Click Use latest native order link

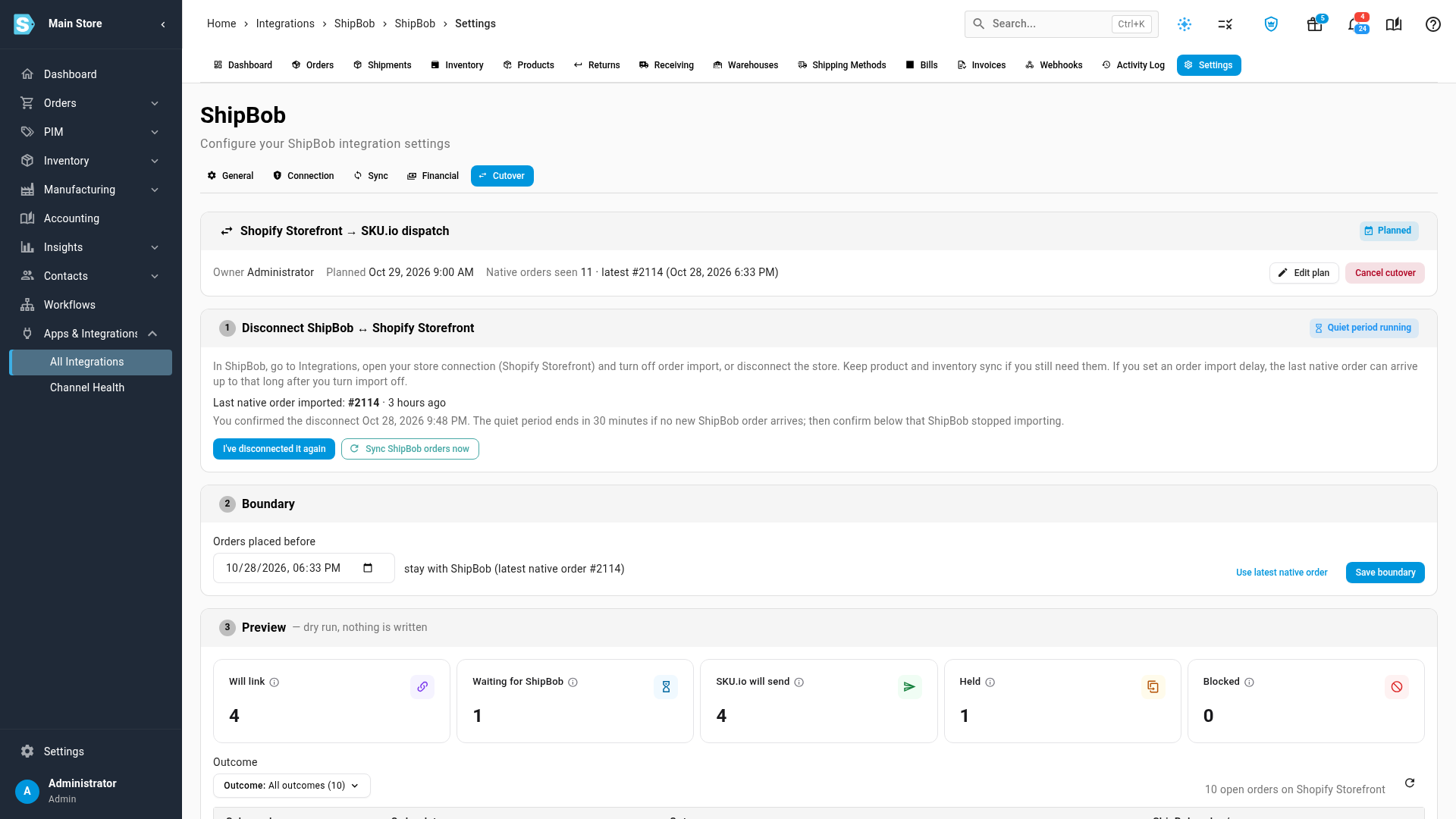coord(1282,573)
